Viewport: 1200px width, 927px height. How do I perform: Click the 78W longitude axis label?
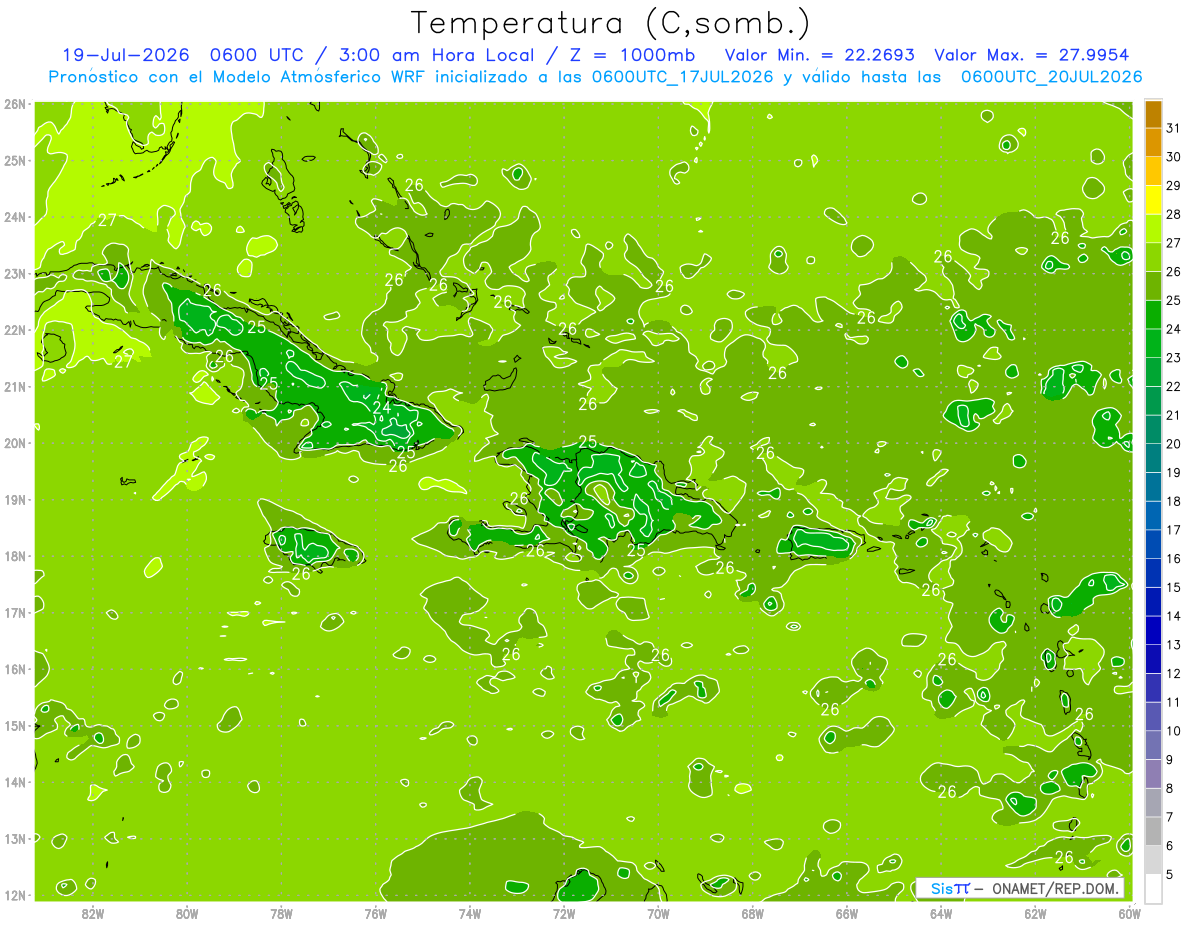point(281,913)
